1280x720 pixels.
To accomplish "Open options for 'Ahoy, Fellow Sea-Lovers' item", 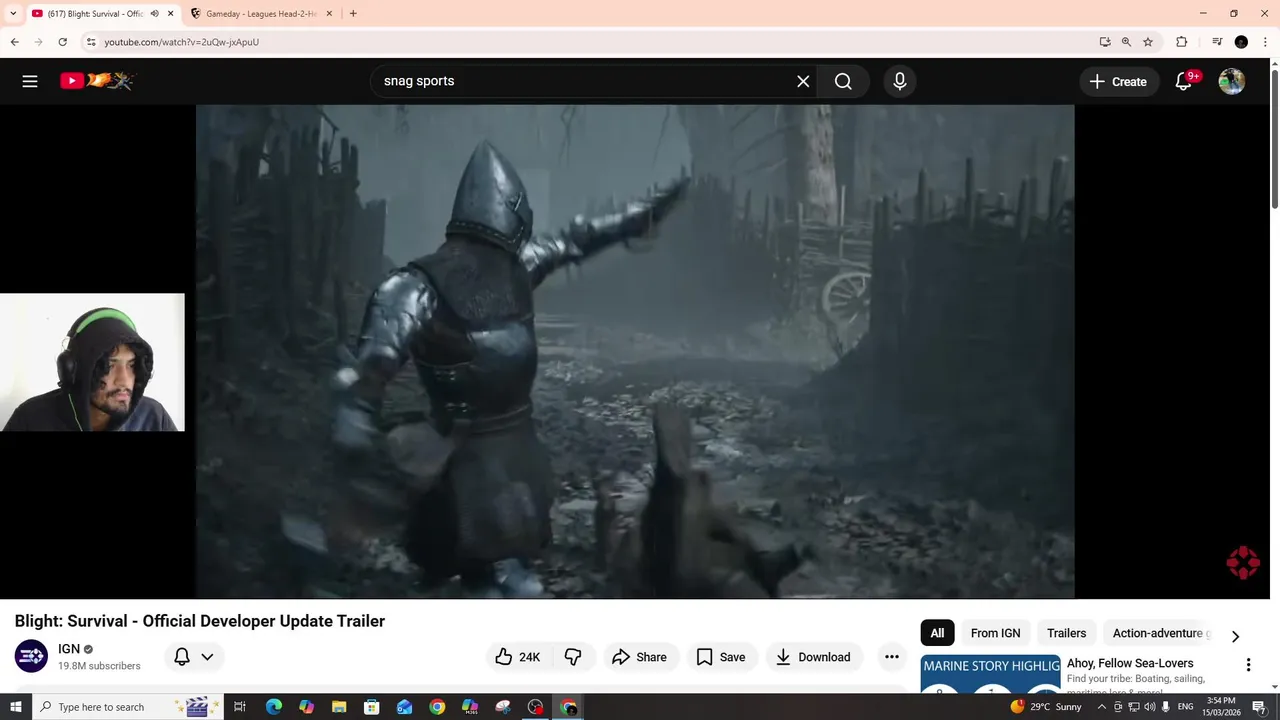I will point(1248,665).
